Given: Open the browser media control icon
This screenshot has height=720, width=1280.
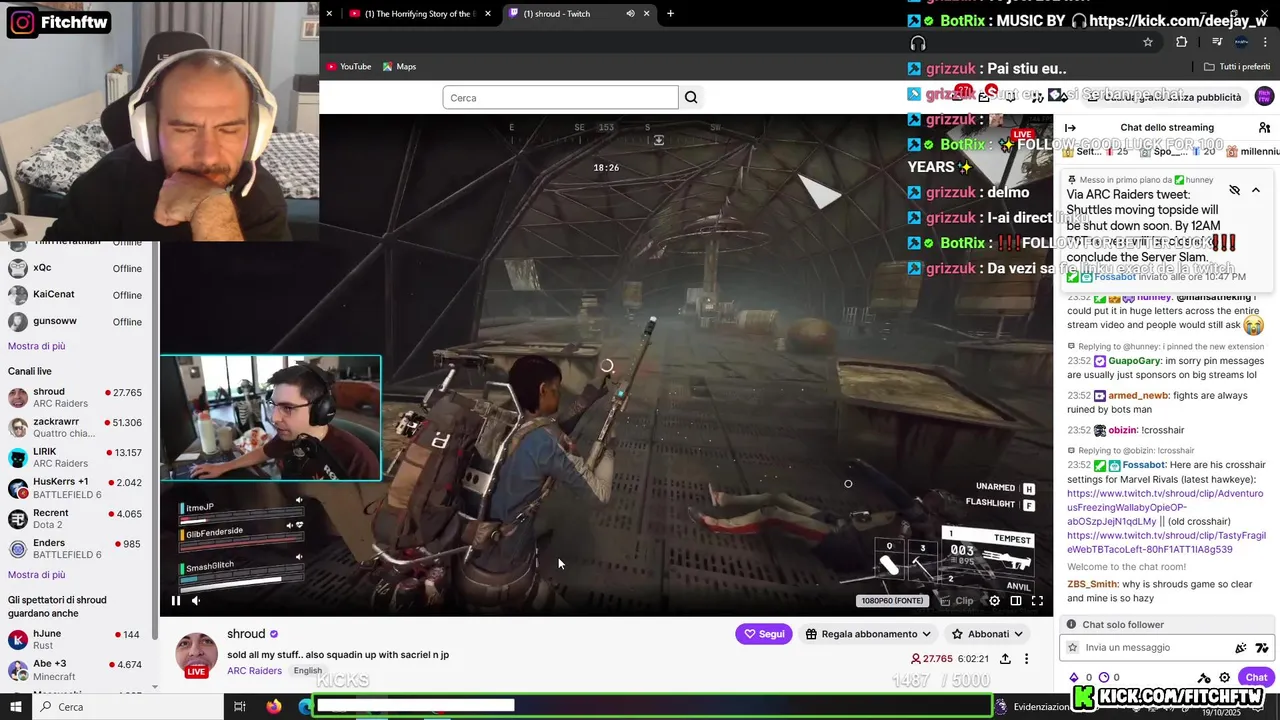Looking at the screenshot, I should (x=1217, y=42).
